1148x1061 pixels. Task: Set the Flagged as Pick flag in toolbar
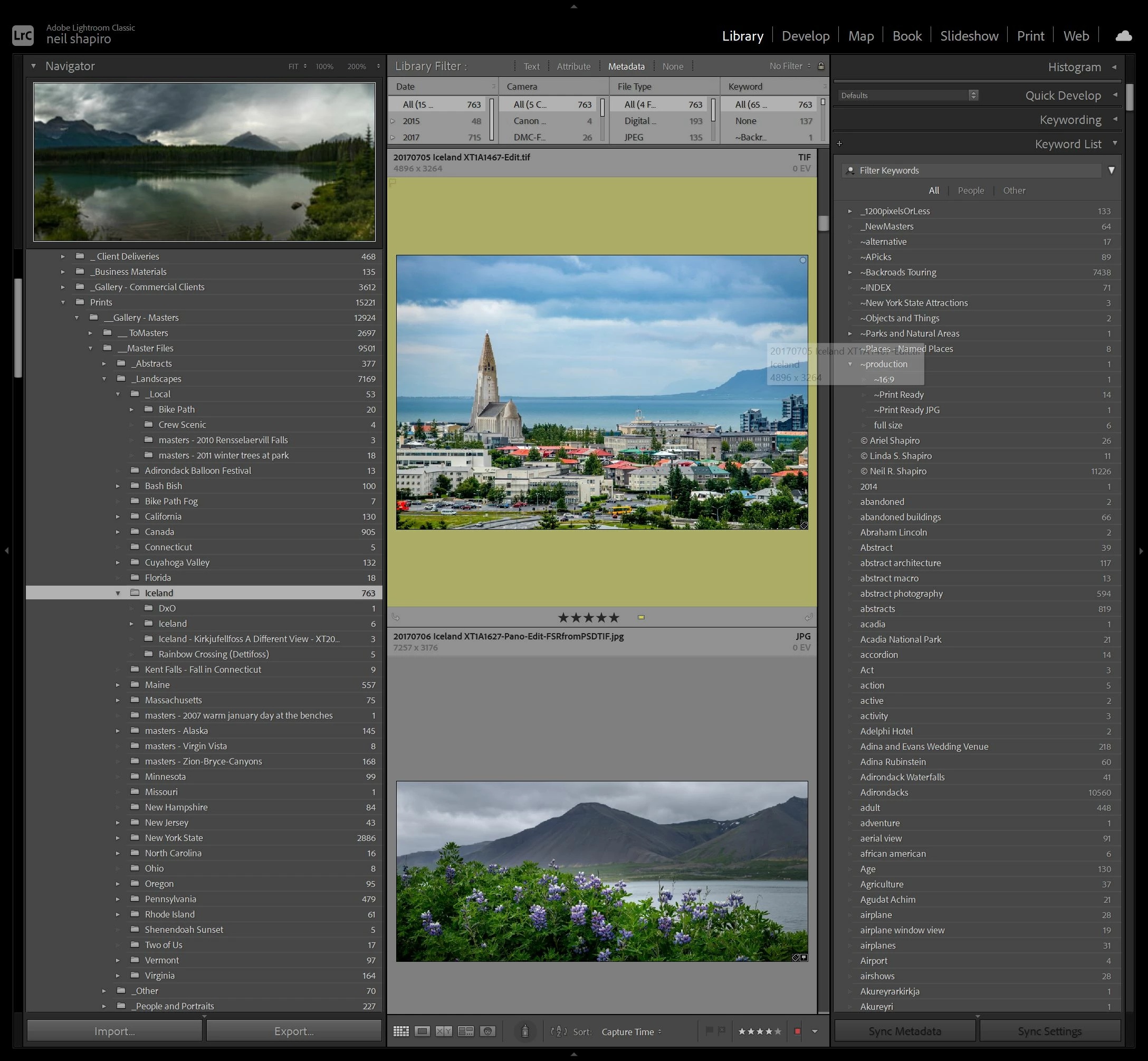click(x=710, y=1030)
